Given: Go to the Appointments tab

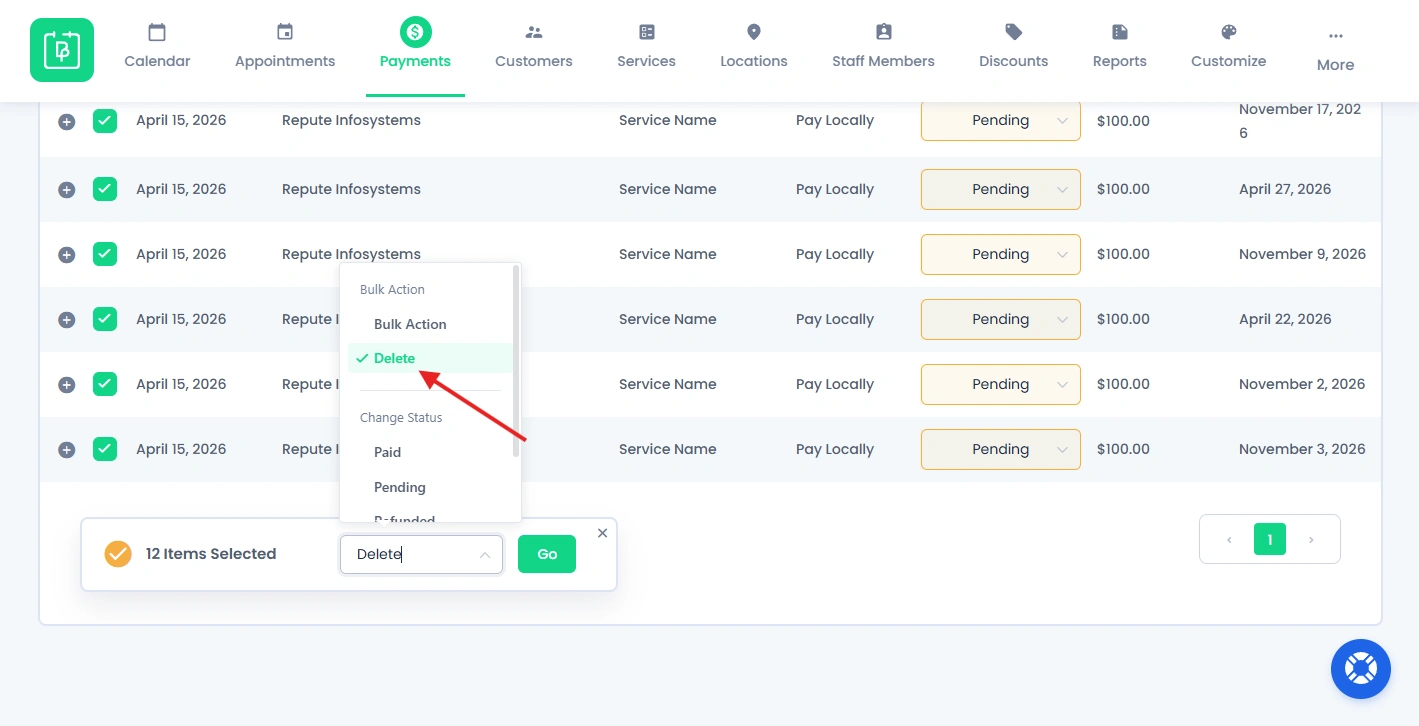Looking at the screenshot, I should (x=285, y=47).
